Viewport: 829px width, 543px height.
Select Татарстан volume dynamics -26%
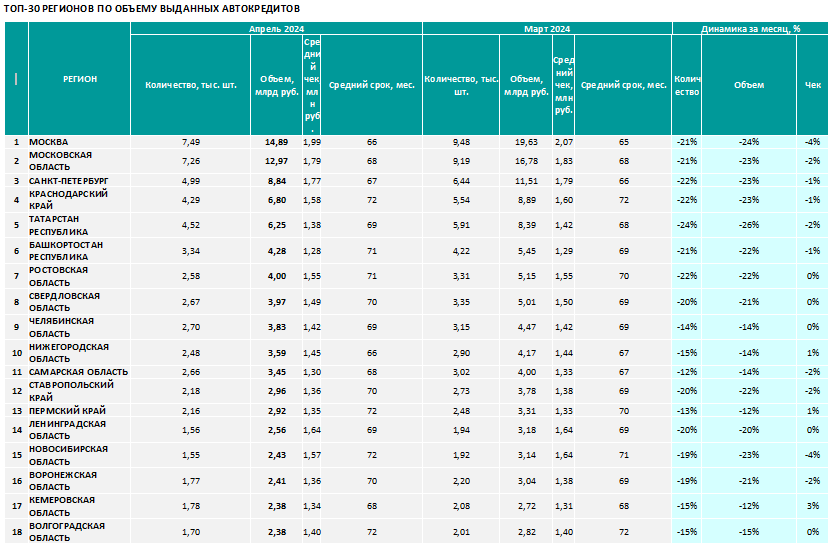(x=749, y=225)
